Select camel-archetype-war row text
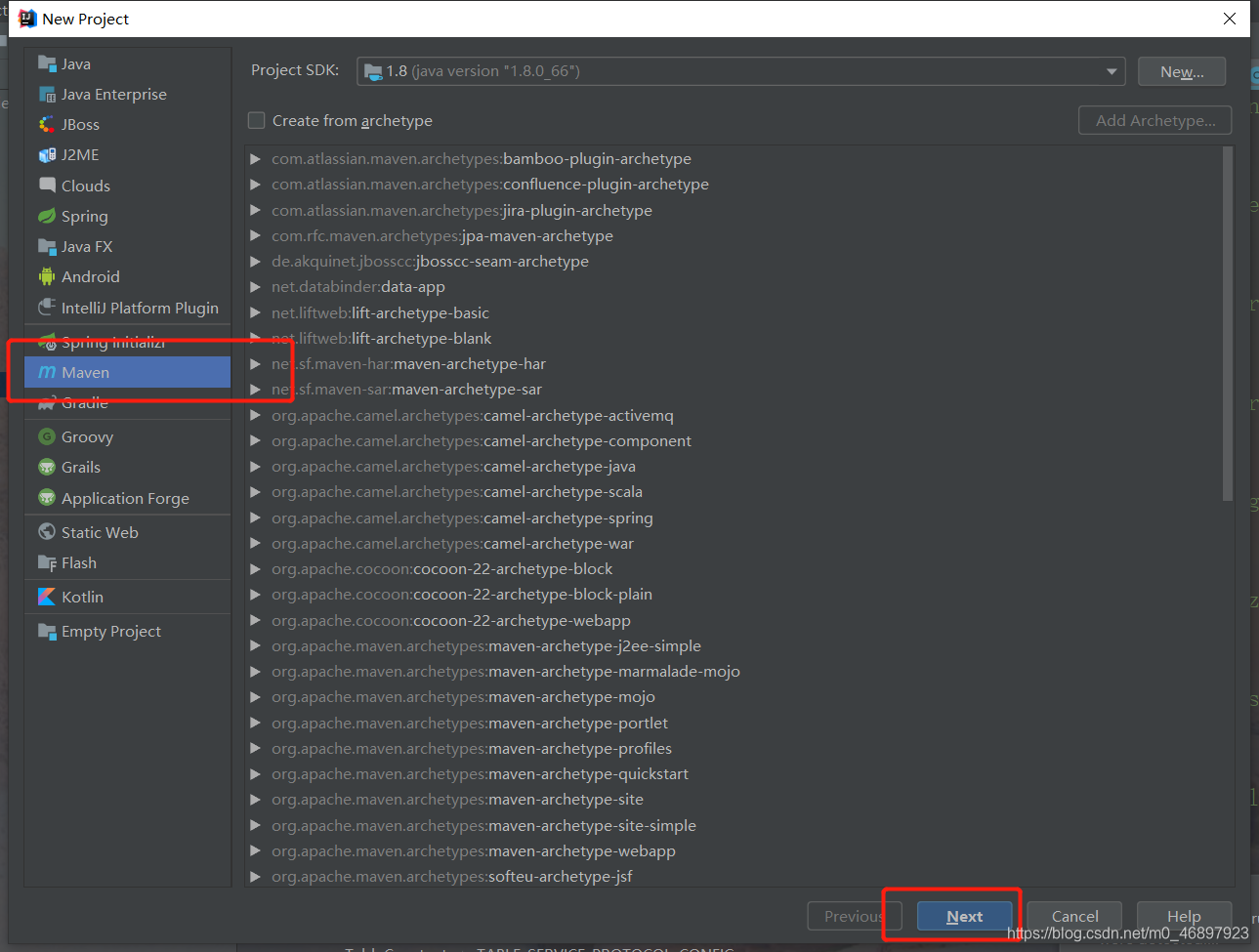This screenshot has height=952, width=1259. click(x=452, y=543)
